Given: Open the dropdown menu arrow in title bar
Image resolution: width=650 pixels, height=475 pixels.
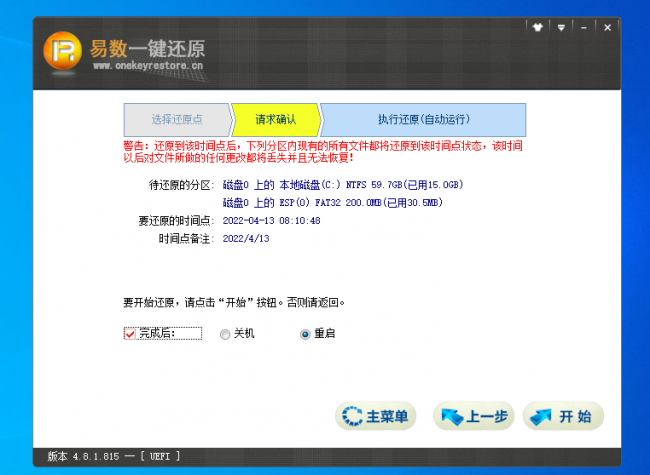Looking at the screenshot, I should coord(561,28).
